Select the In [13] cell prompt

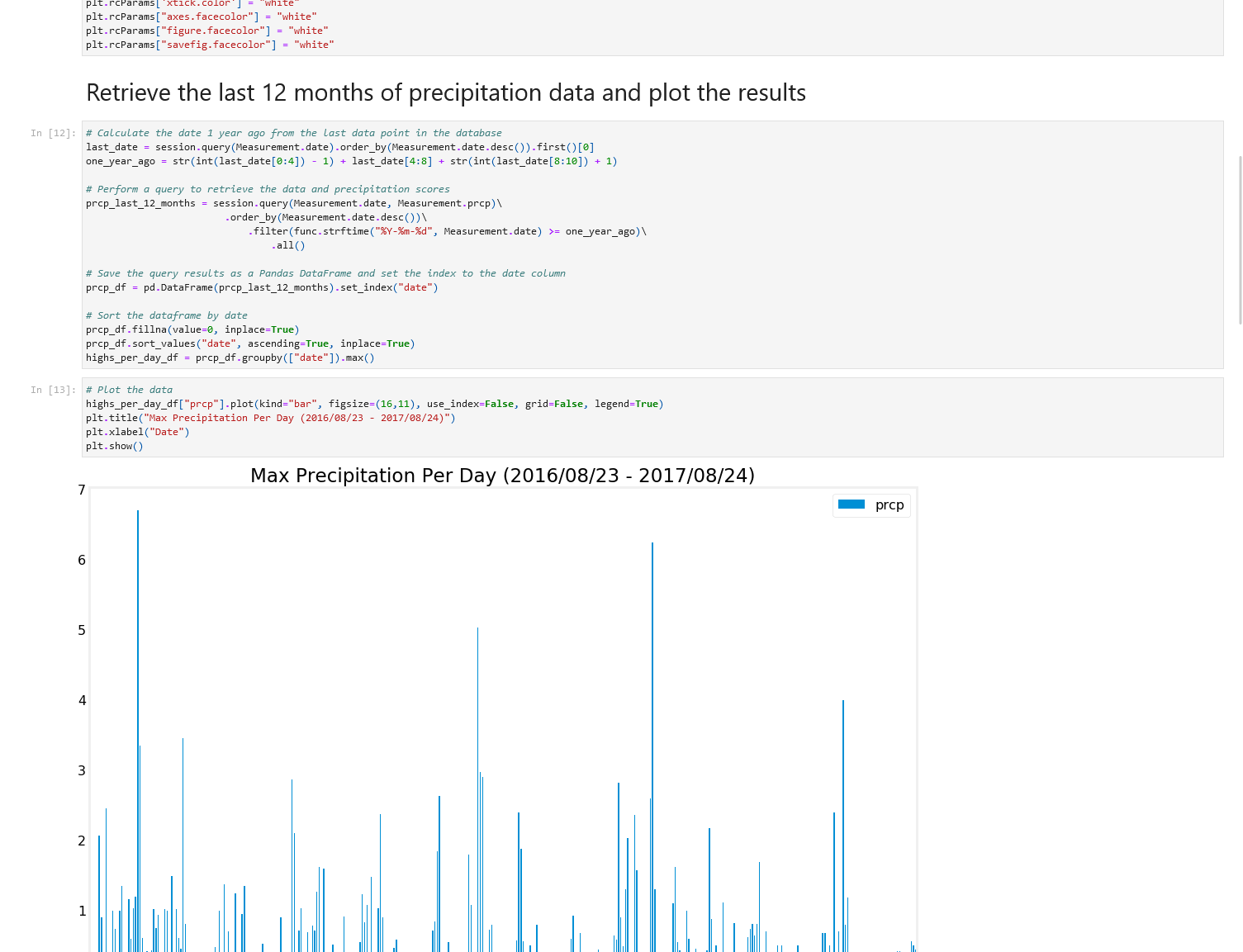(53, 390)
